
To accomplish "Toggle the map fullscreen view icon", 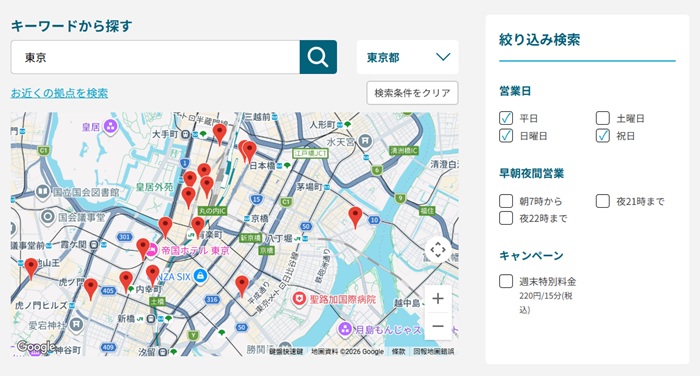I will (438, 250).
